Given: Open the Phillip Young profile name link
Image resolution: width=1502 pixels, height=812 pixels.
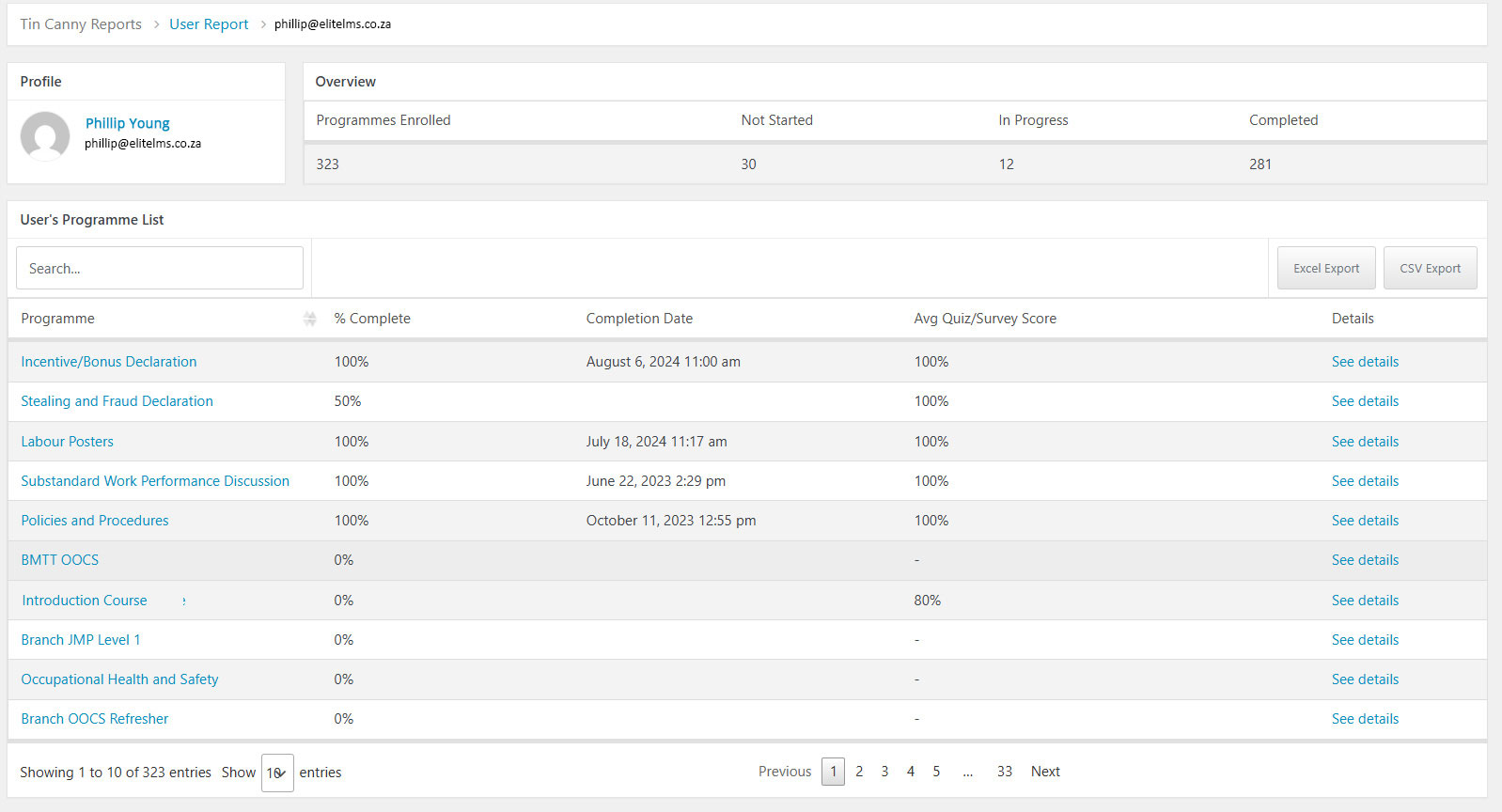Looking at the screenshot, I should (x=127, y=123).
